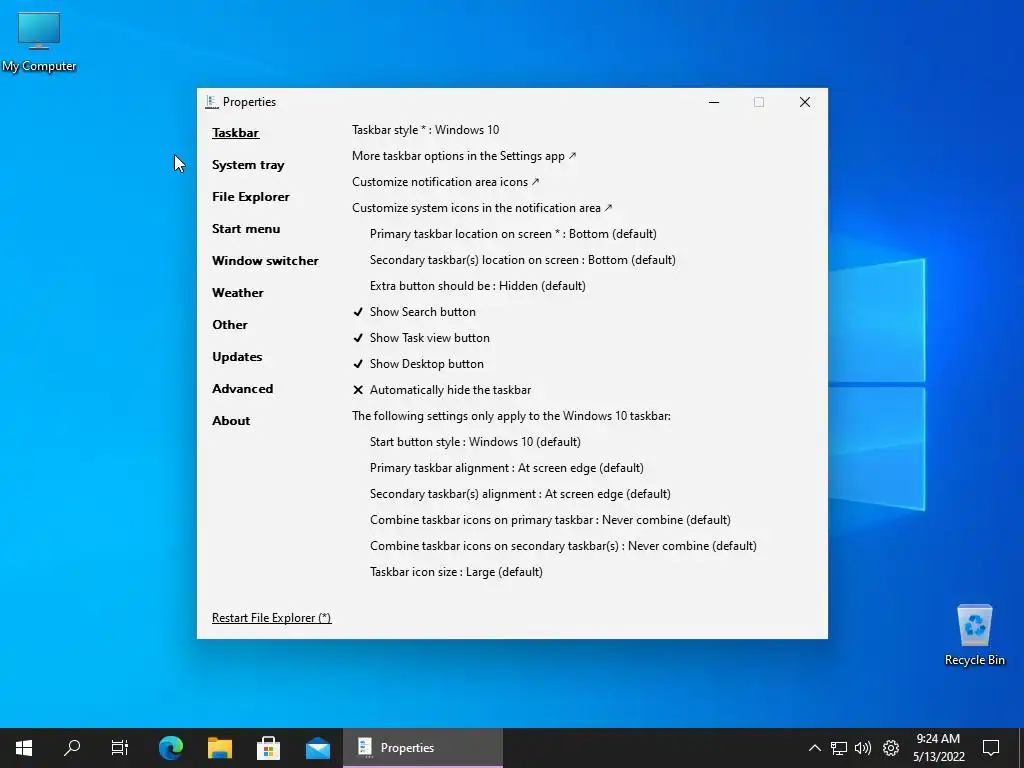Click the network icon in system tray
This screenshot has width=1024, height=768.
839,748
